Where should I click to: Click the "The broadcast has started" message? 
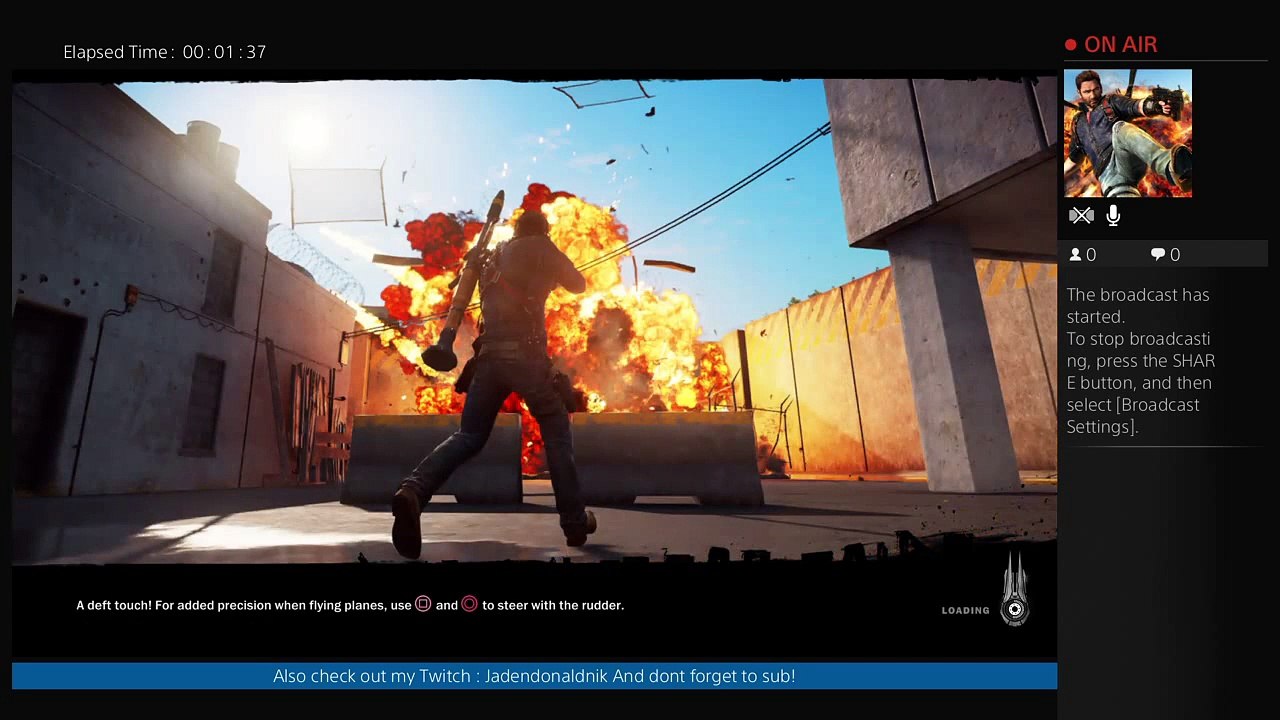point(1138,305)
